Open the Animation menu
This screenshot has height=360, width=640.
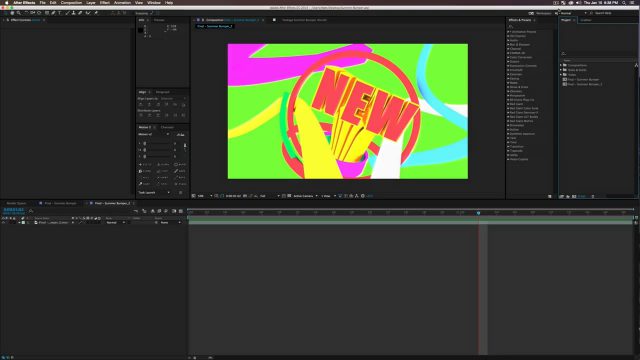tap(122, 2)
